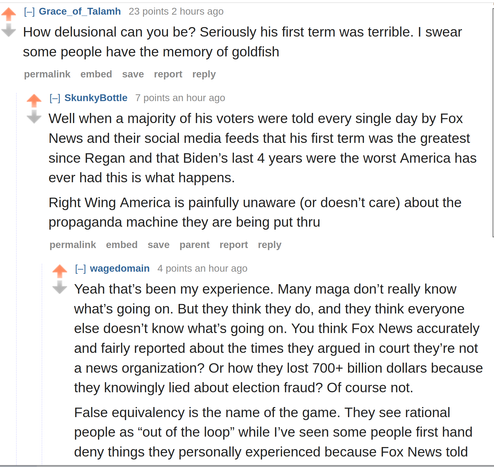Upvote Grace_of_Talamh's comment
Screen dimensions: 494x467
pyautogui.click(x=9, y=14)
